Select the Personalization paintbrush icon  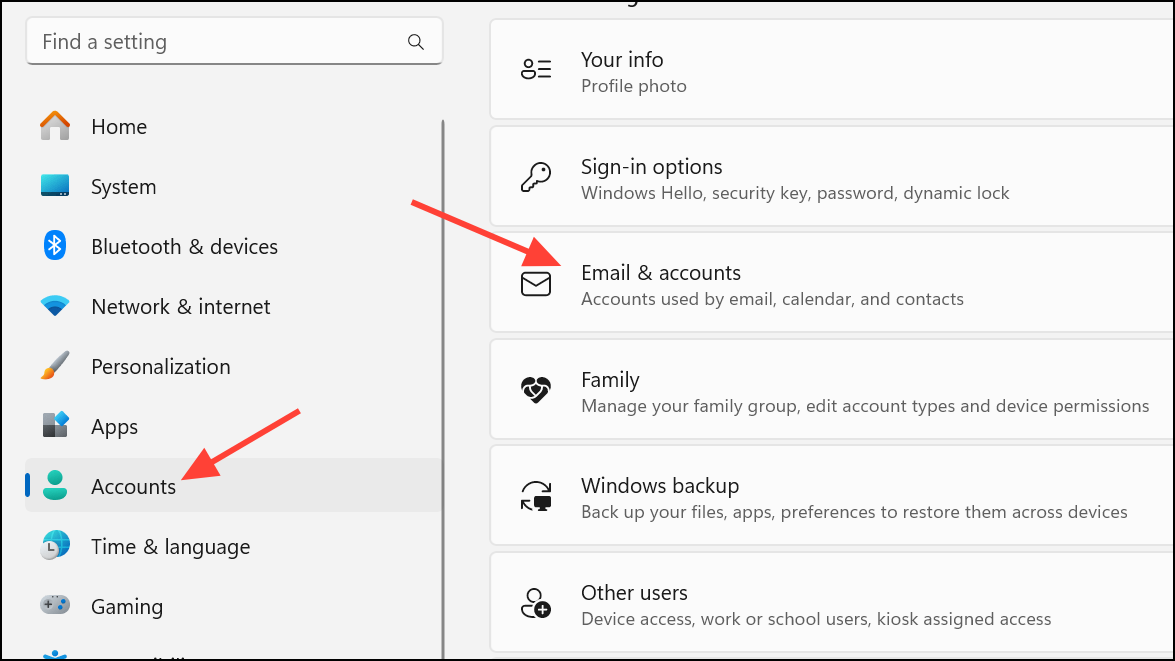pos(55,366)
